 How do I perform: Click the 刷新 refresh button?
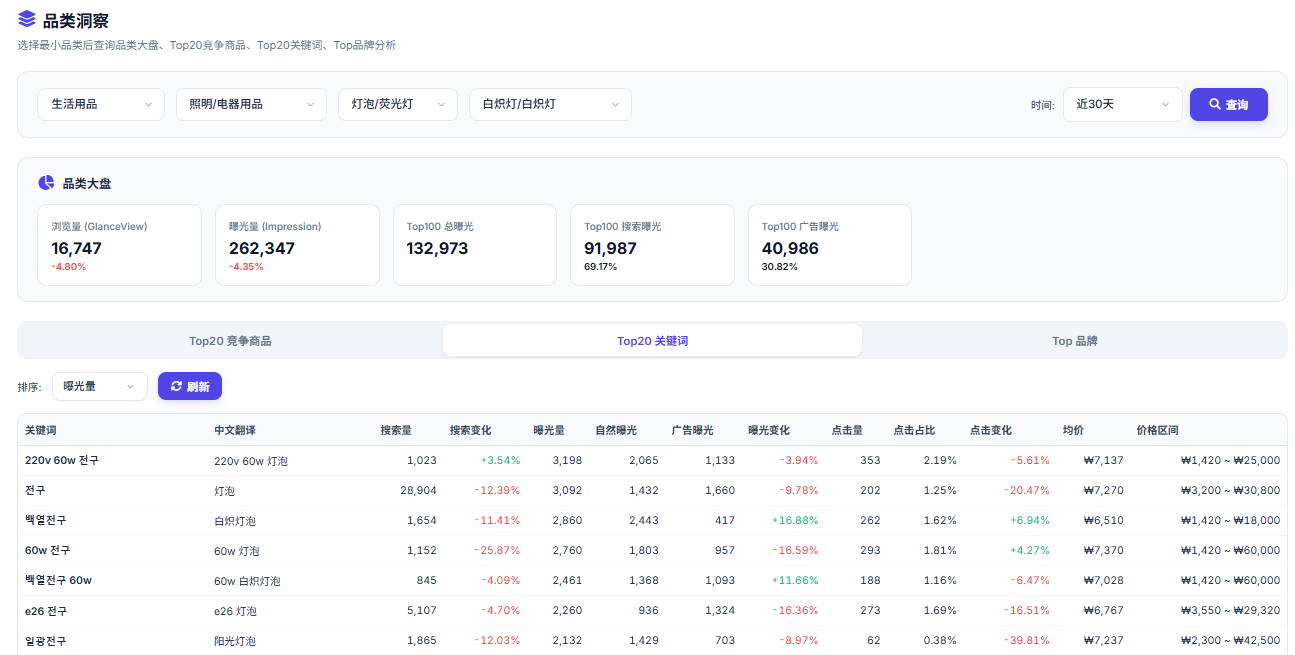(190, 386)
